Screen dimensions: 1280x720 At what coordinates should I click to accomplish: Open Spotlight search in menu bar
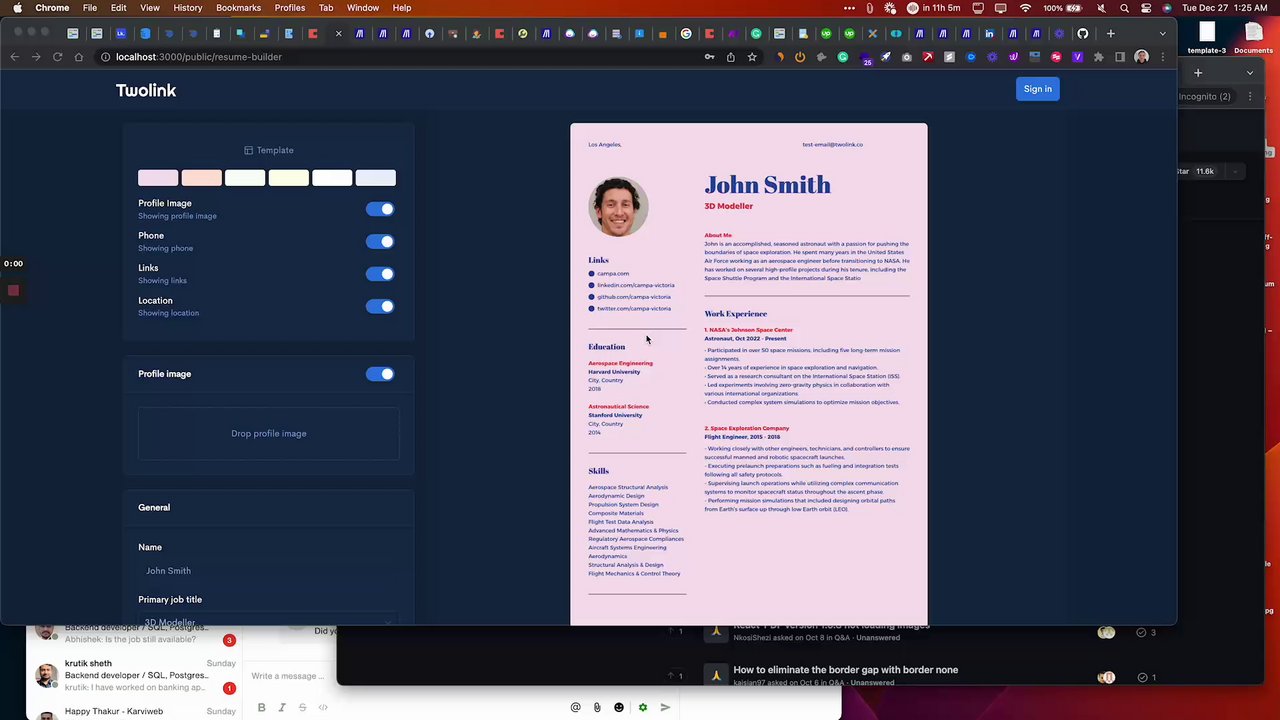pyautogui.click(x=1125, y=8)
